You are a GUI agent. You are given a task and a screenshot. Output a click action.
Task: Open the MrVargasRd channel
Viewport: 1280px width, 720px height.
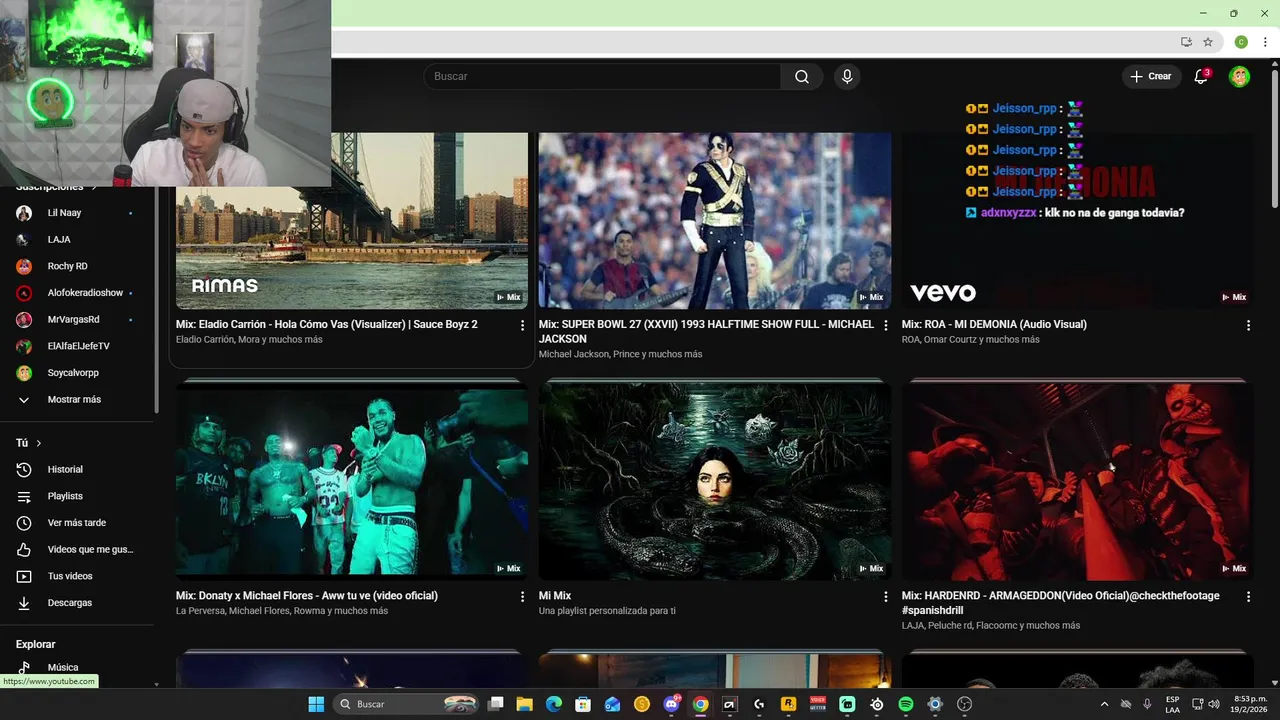[75, 320]
